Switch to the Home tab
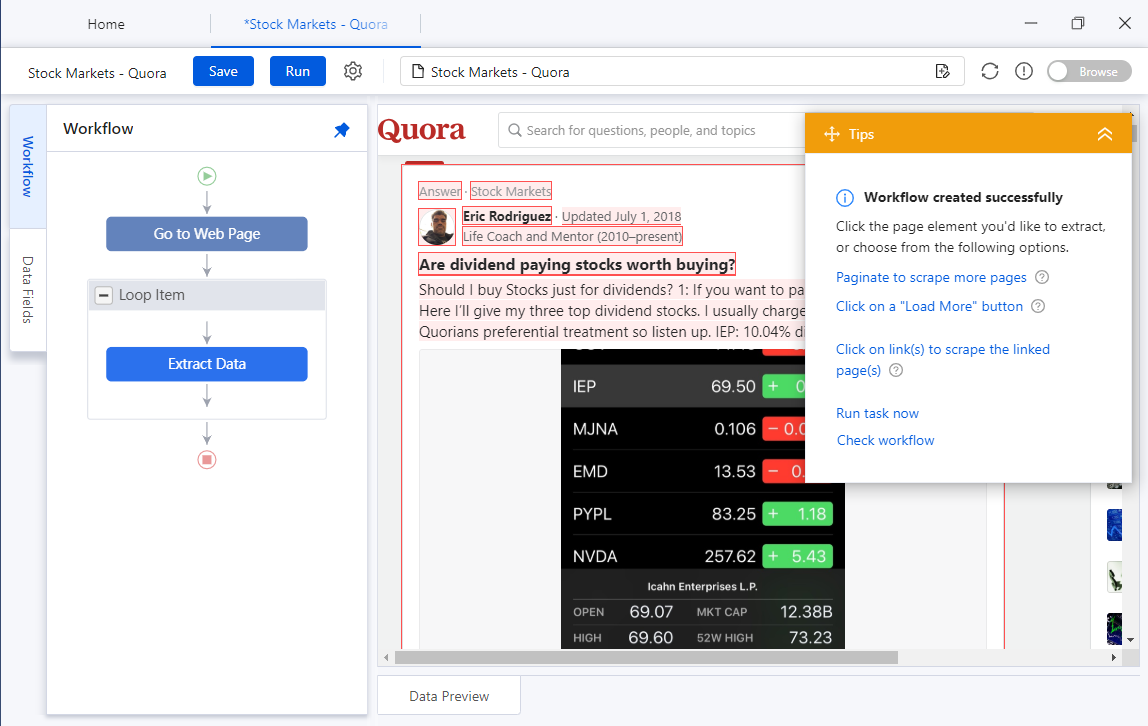The height and width of the screenshot is (726, 1148). (x=106, y=24)
